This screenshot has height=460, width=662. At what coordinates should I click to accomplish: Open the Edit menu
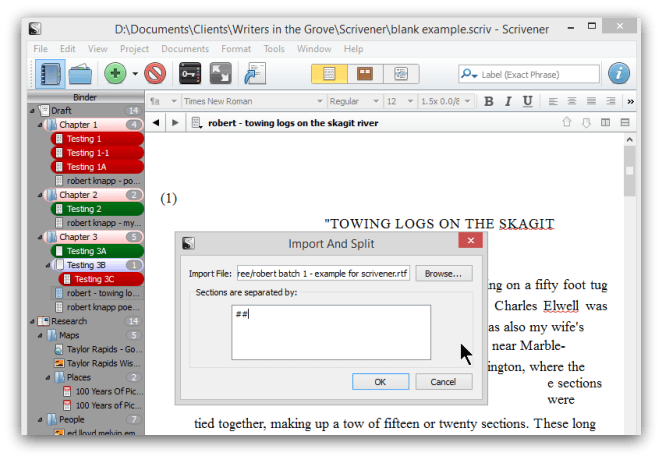68,49
